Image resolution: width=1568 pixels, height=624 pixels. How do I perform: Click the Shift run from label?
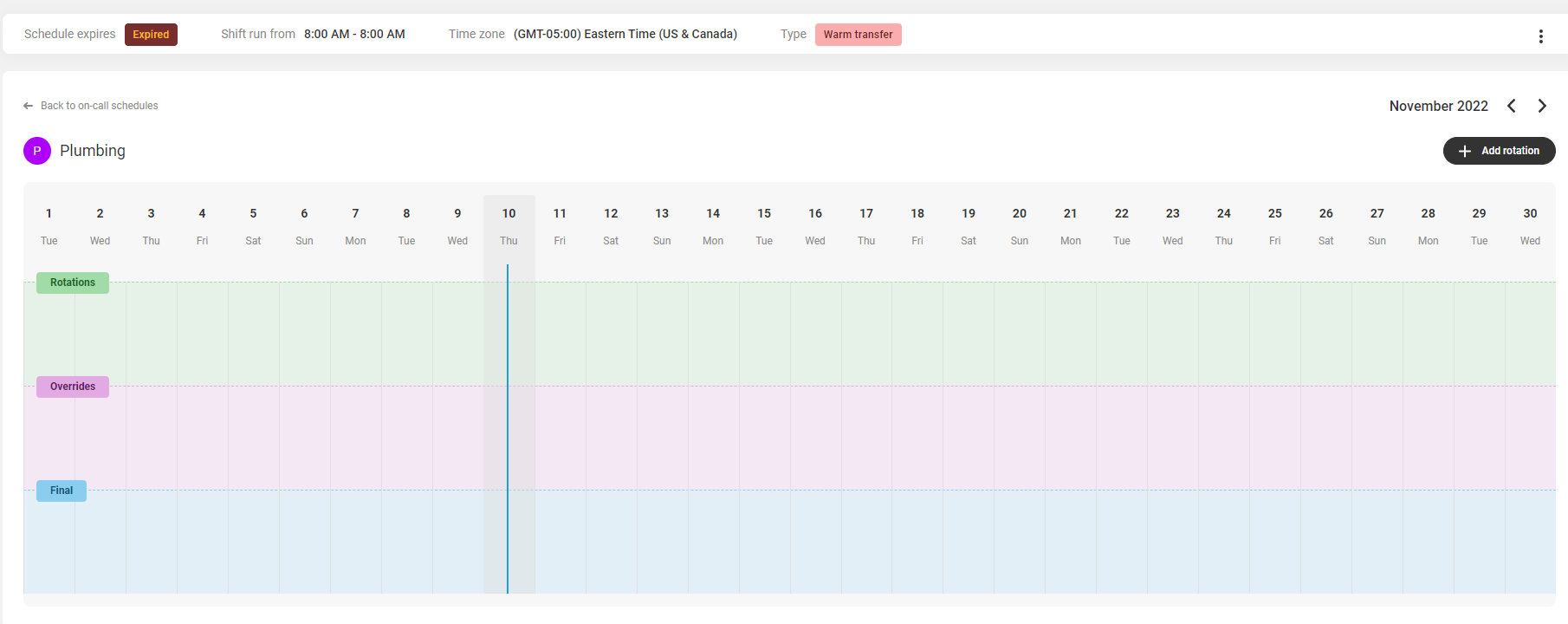click(x=258, y=35)
